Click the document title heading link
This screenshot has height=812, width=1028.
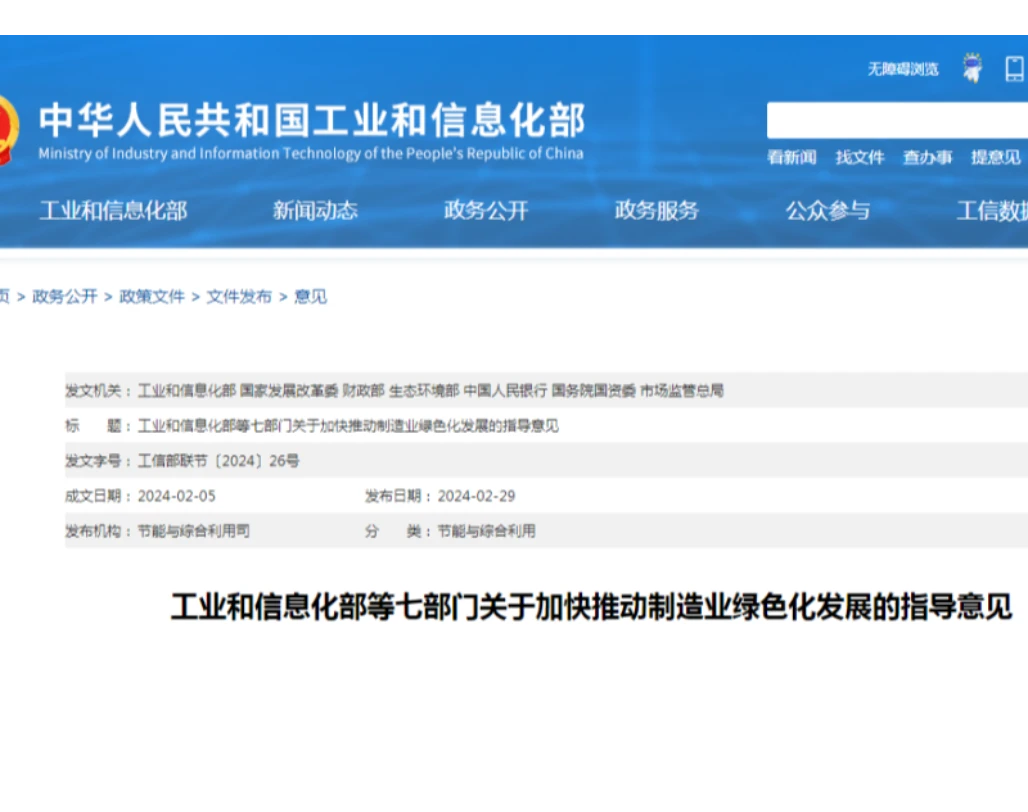coord(594,606)
